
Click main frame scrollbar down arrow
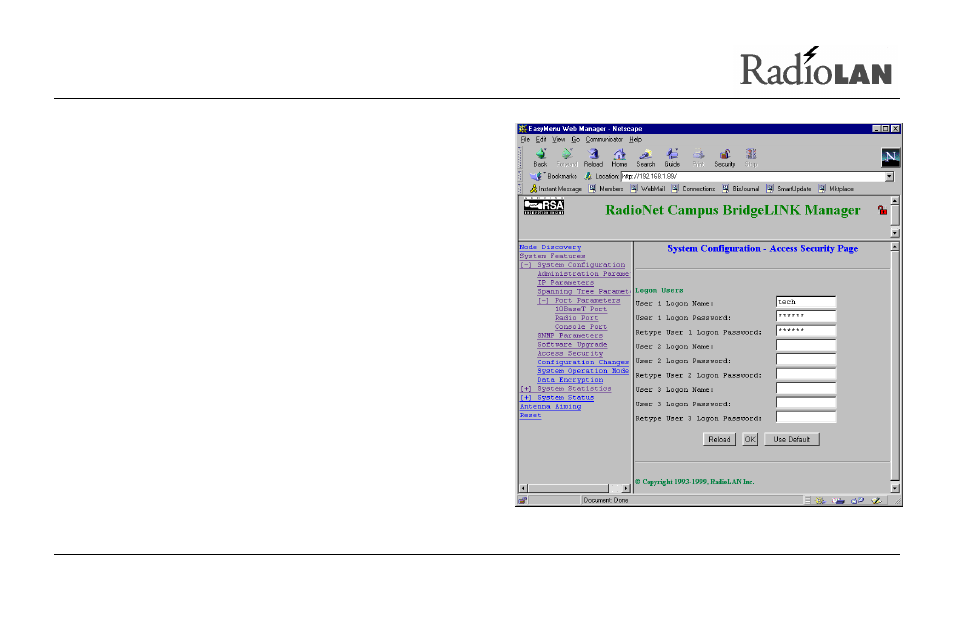pos(894,488)
